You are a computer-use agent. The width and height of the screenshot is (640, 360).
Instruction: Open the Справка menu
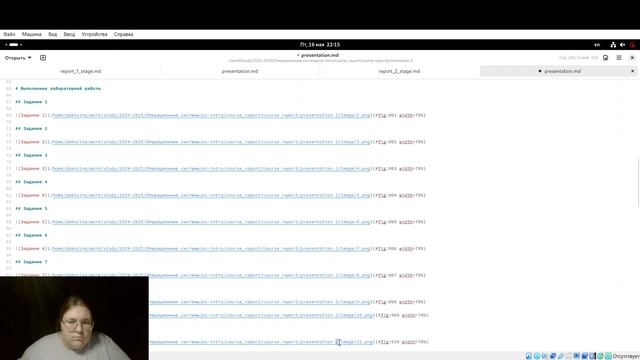[x=123, y=34]
